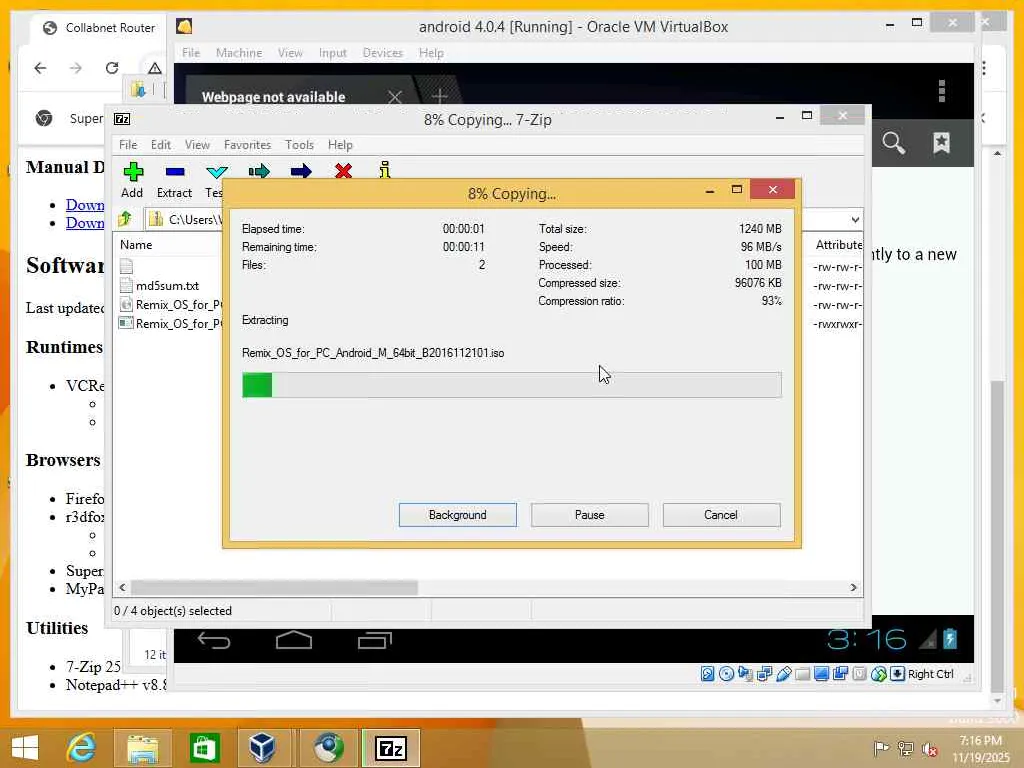Click the USB devices icon in VirtualBox status bar
1024x768 pixels.
tap(784, 674)
